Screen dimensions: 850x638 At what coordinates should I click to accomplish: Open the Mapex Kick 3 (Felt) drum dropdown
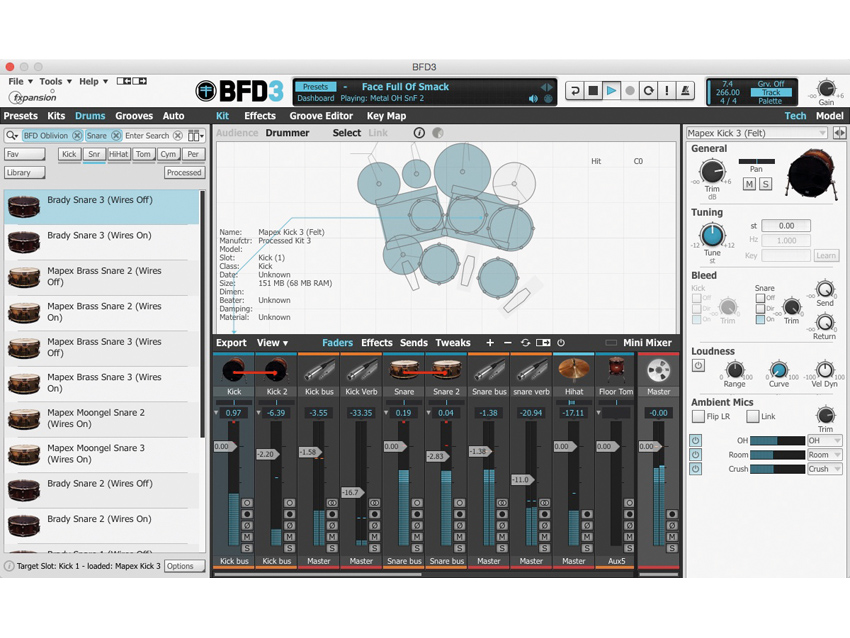click(x=757, y=133)
